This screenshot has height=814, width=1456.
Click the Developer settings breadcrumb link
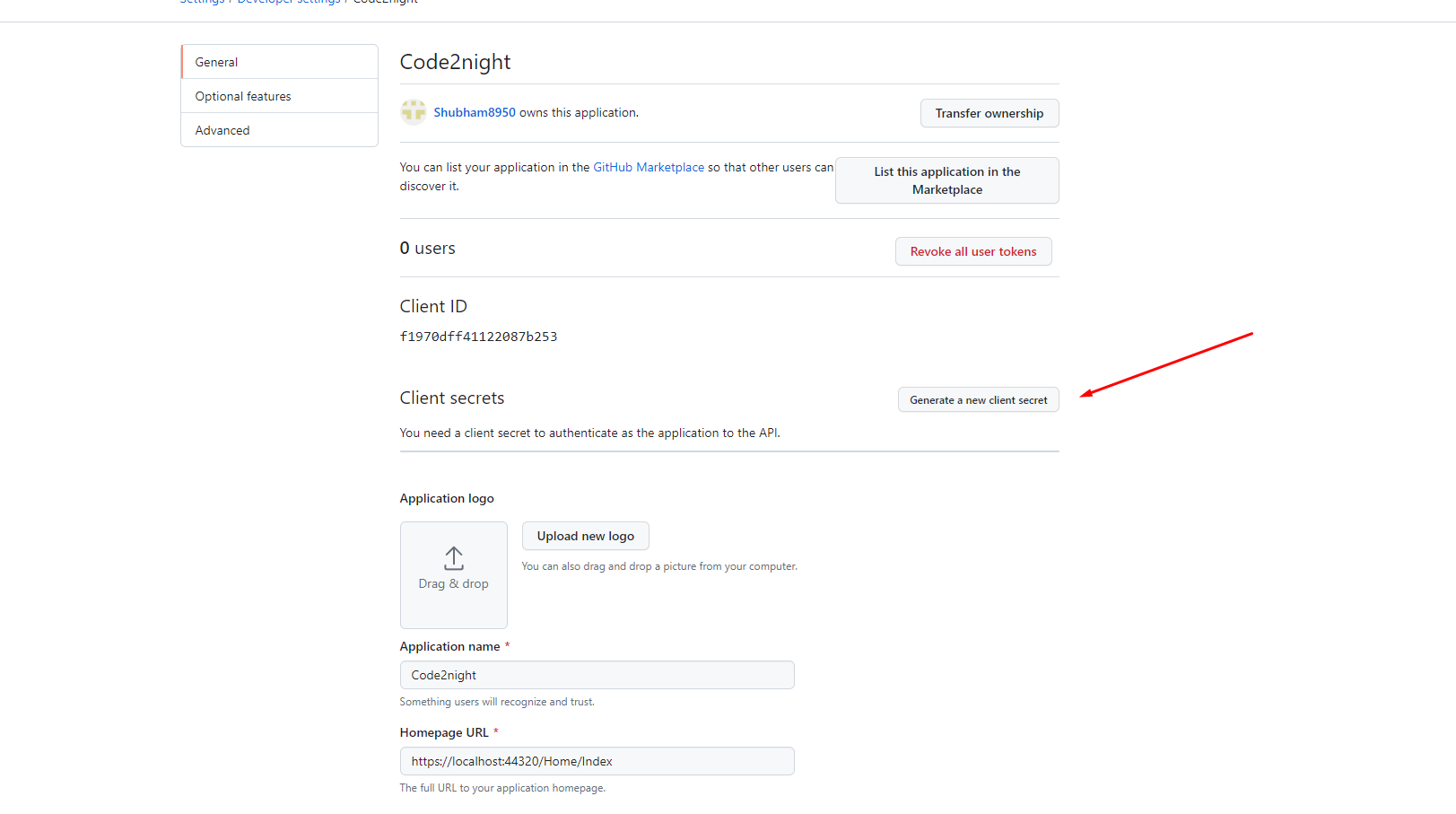point(289,2)
